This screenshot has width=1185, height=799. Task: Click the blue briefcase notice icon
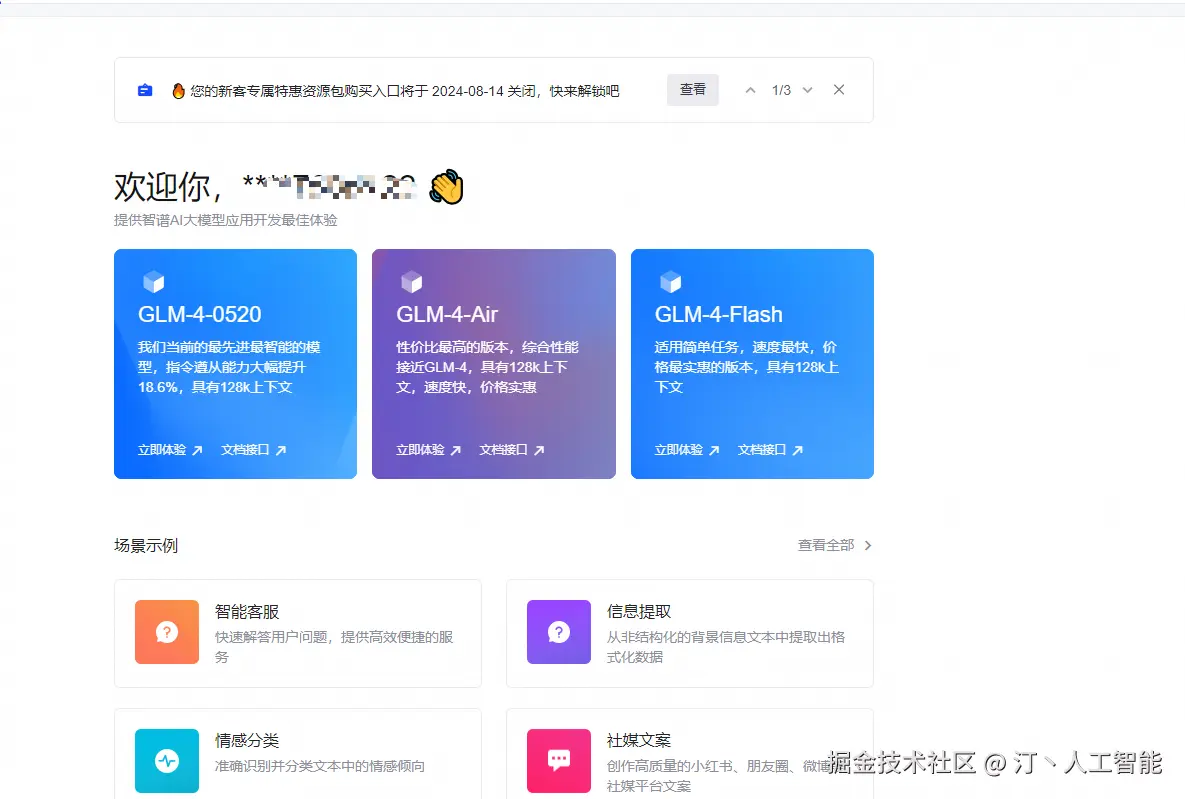(x=145, y=91)
